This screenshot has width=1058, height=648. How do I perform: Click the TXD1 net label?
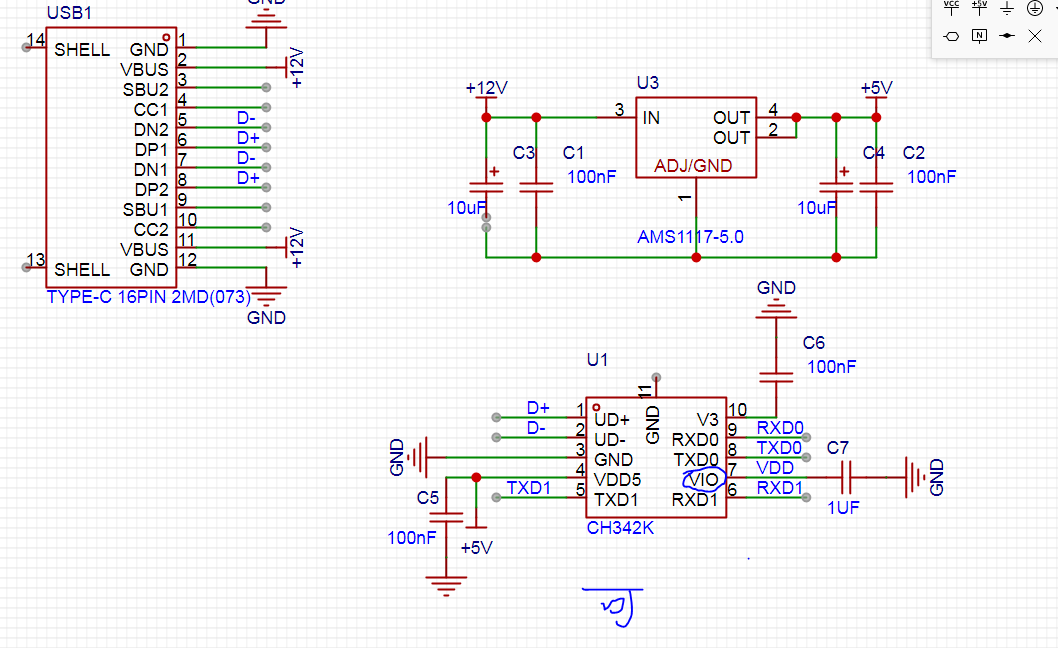pyautogui.click(x=528, y=487)
